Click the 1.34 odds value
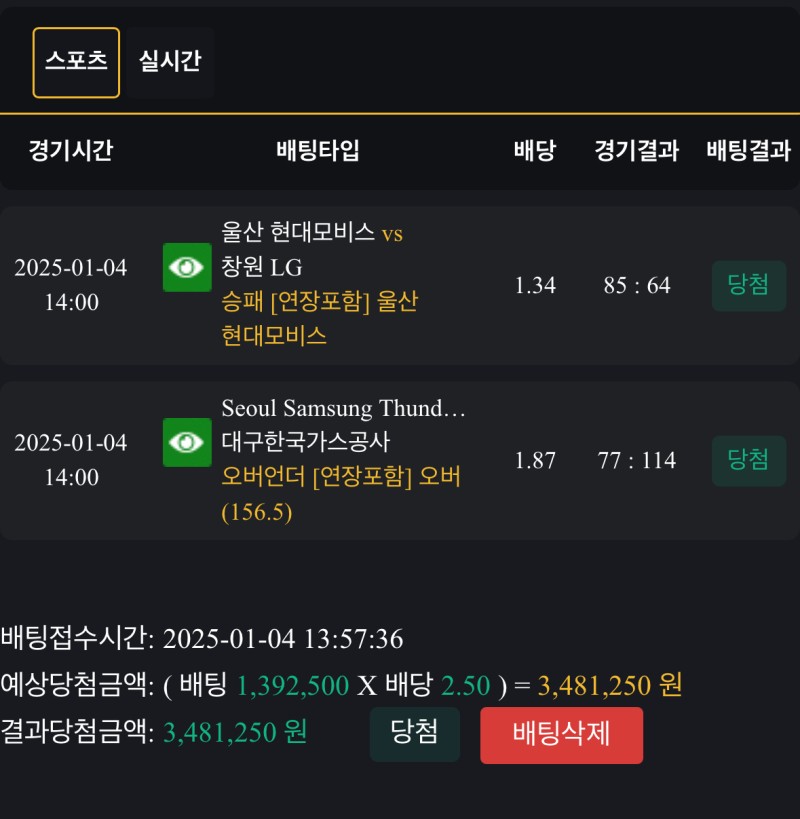 [535, 286]
